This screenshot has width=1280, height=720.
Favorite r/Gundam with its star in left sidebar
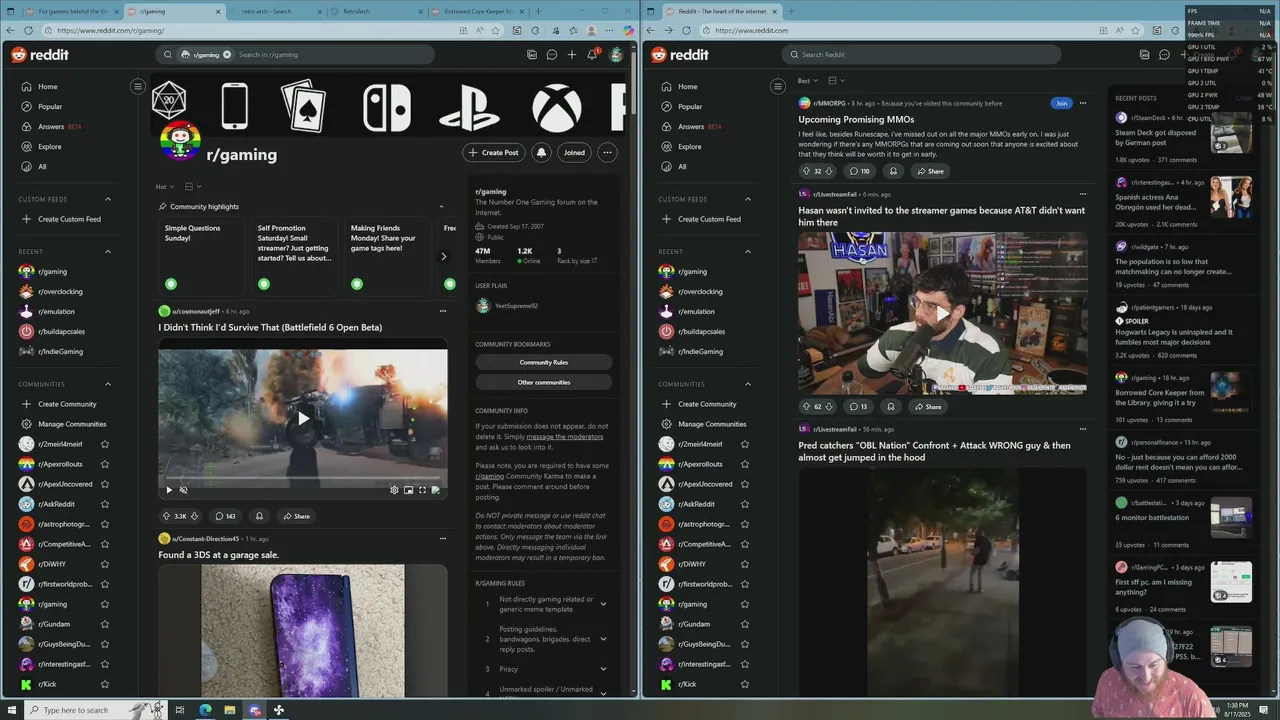point(105,624)
